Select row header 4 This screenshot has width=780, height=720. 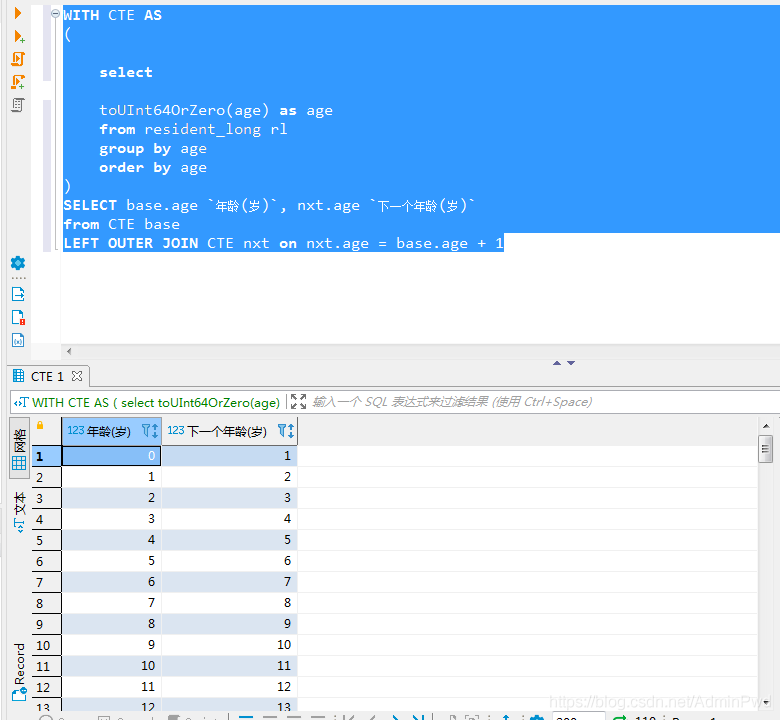[x=46, y=519]
